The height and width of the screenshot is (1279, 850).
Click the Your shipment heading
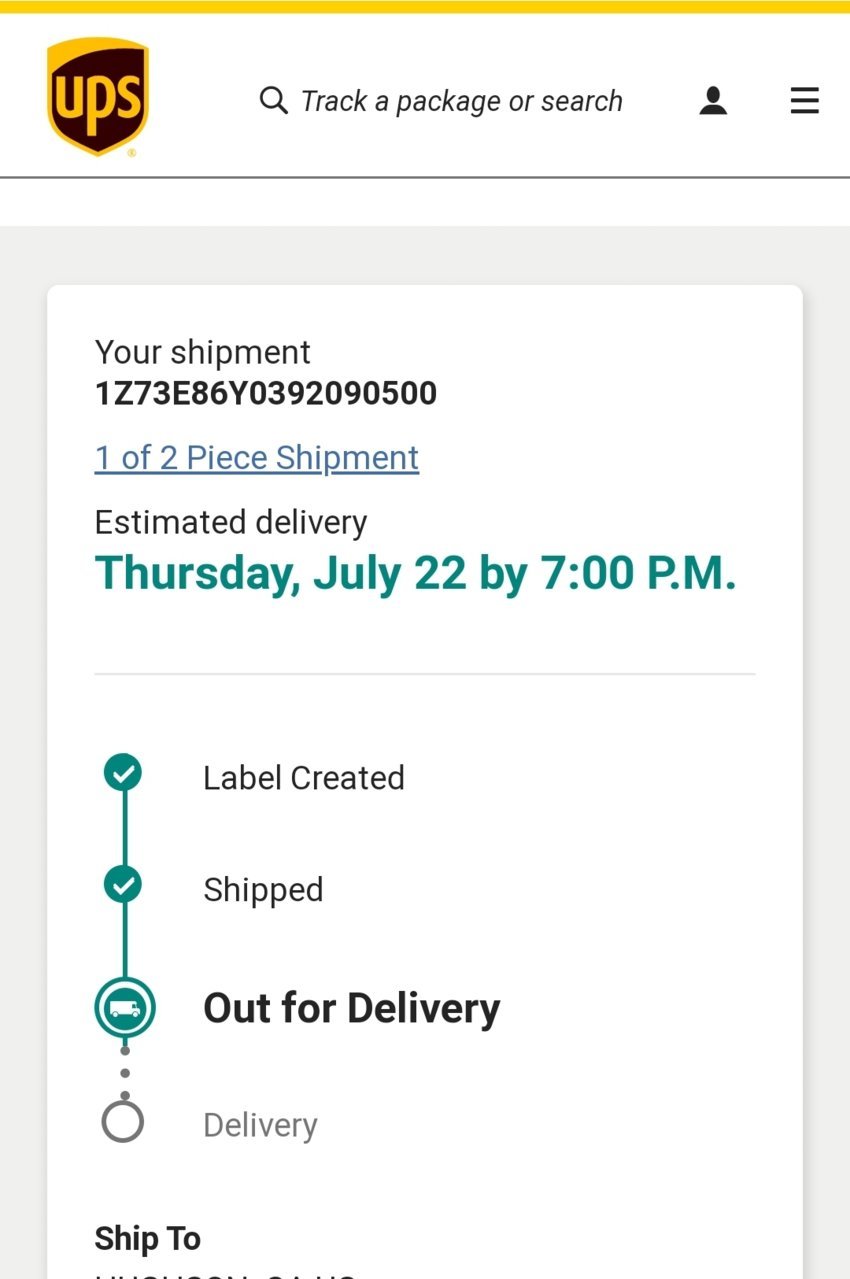tap(203, 352)
